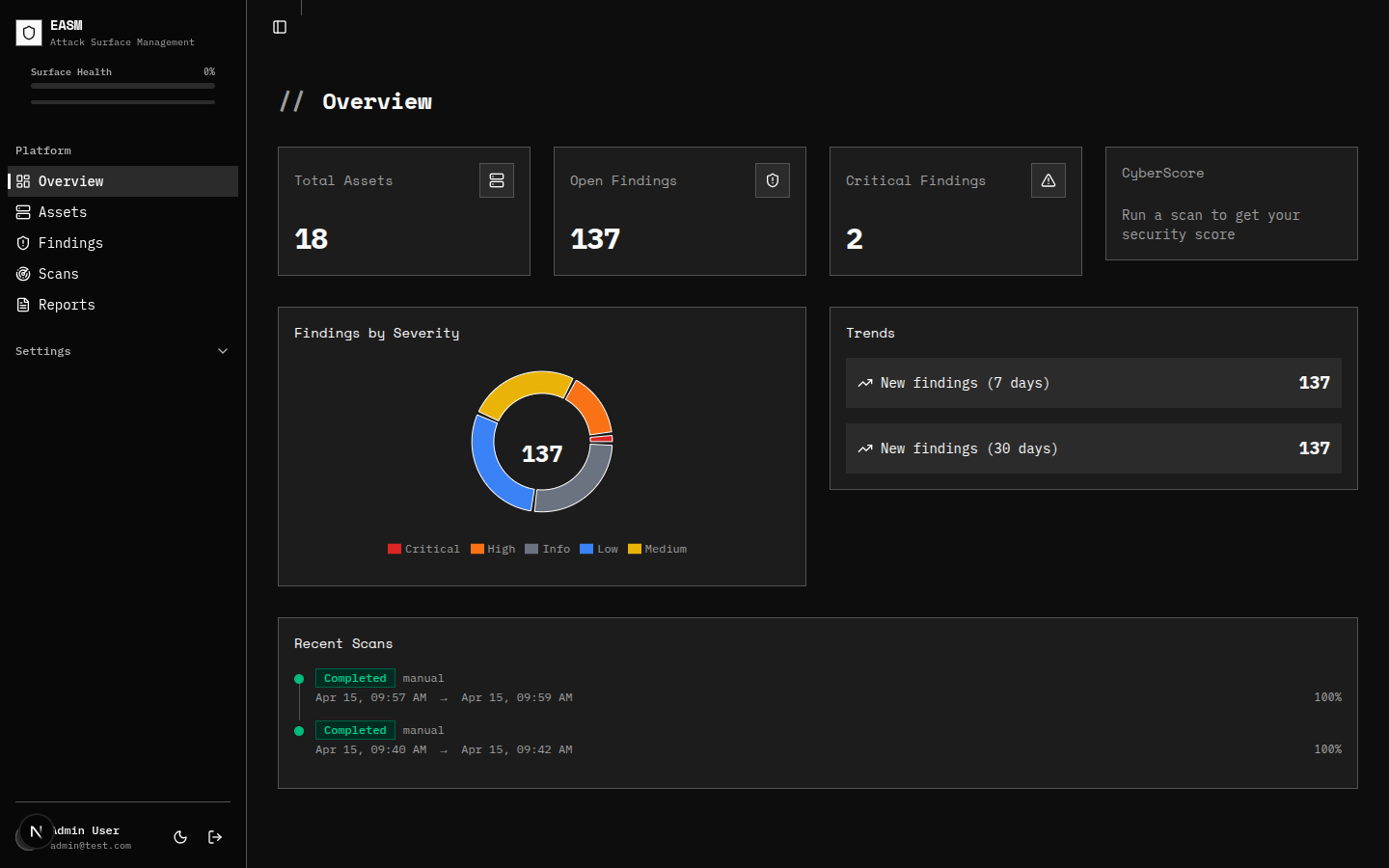Click the Critical red legend swatch
The height and width of the screenshot is (868, 1389).
click(x=394, y=549)
